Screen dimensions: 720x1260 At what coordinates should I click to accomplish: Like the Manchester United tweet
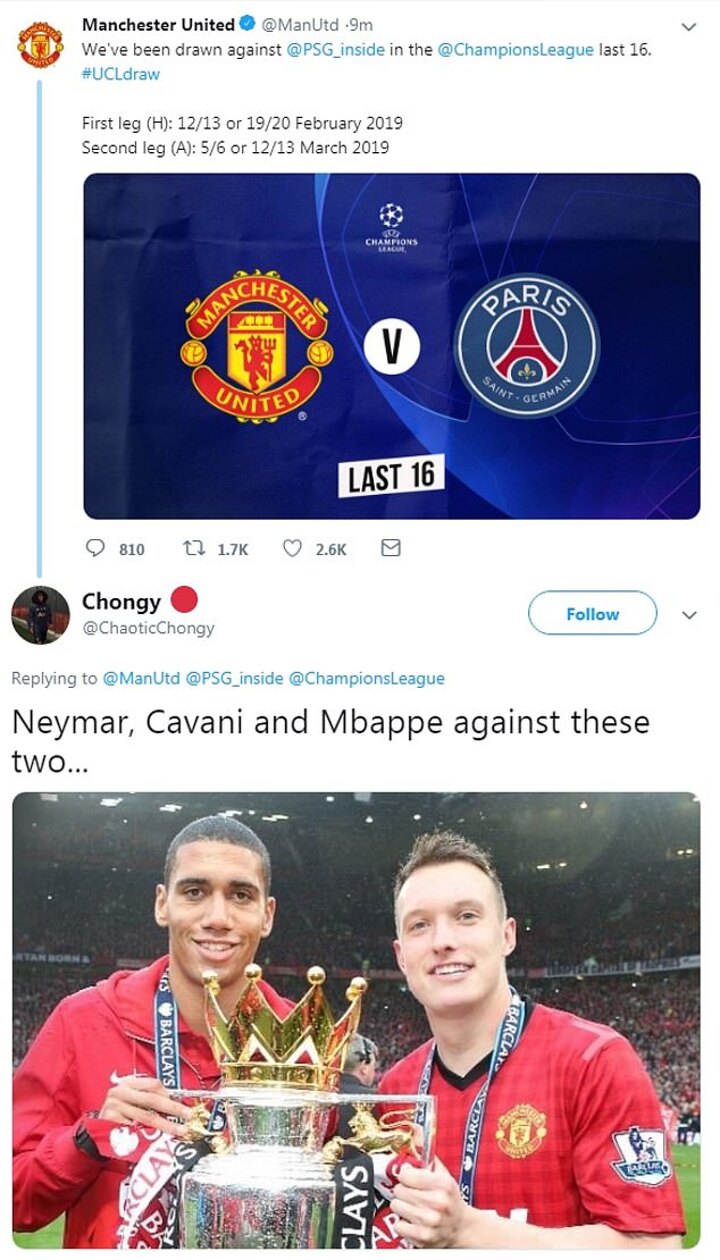click(293, 548)
